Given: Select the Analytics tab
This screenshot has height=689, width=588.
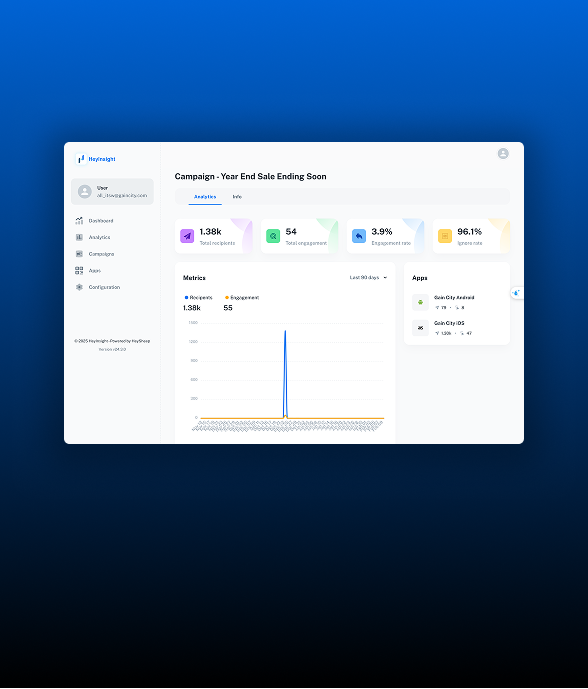Looking at the screenshot, I should (x=205, y=197).
